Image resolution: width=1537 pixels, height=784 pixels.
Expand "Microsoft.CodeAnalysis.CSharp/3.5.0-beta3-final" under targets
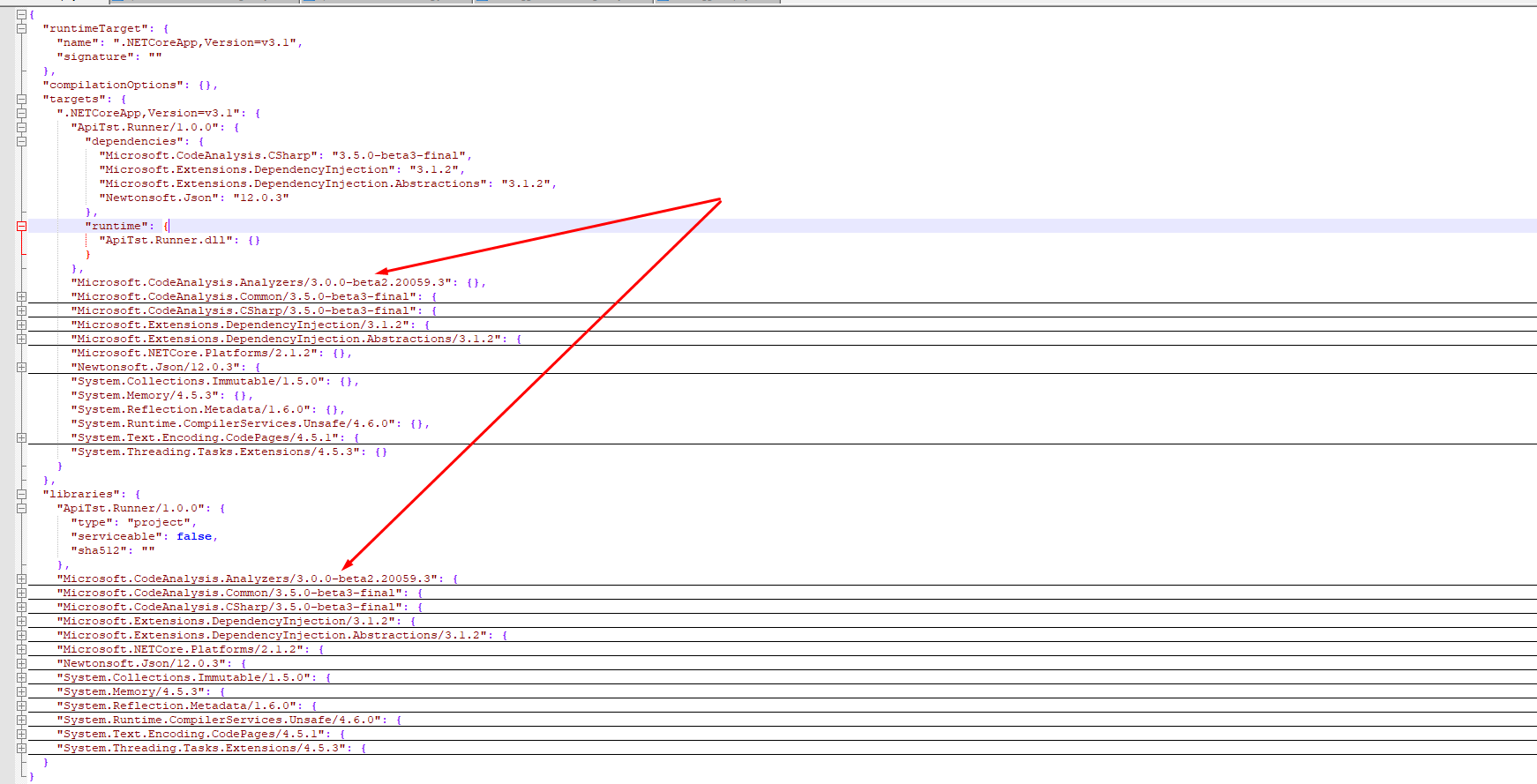coord(21,310)
